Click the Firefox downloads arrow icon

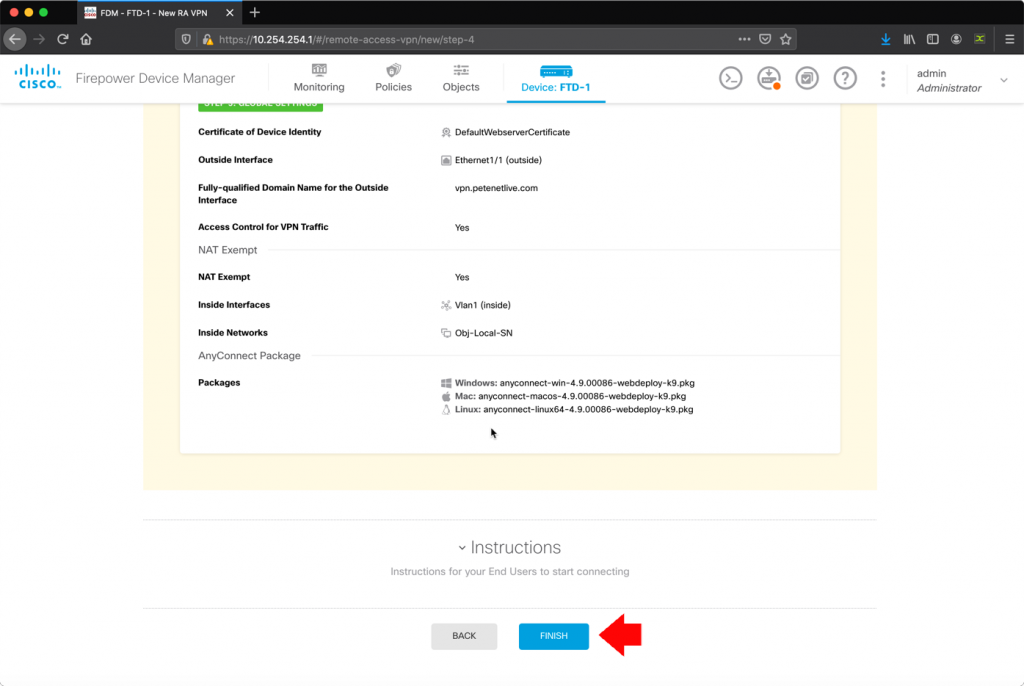pos(884,38)
